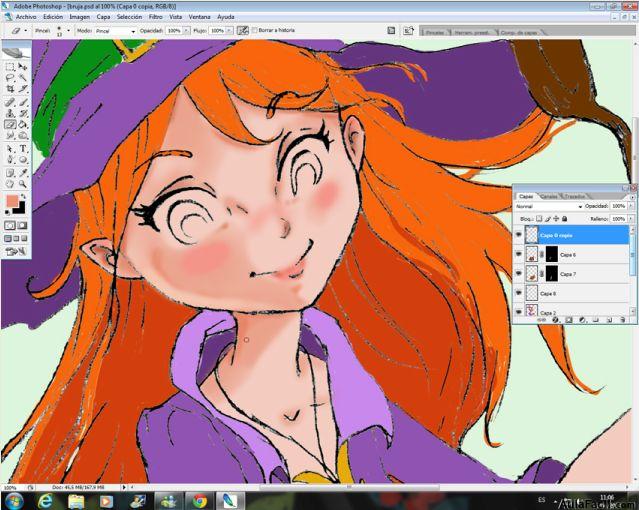Screen dimensions: 639x510
Task: Open Flujo slider arrow in options bar
Action: [229, 31]
